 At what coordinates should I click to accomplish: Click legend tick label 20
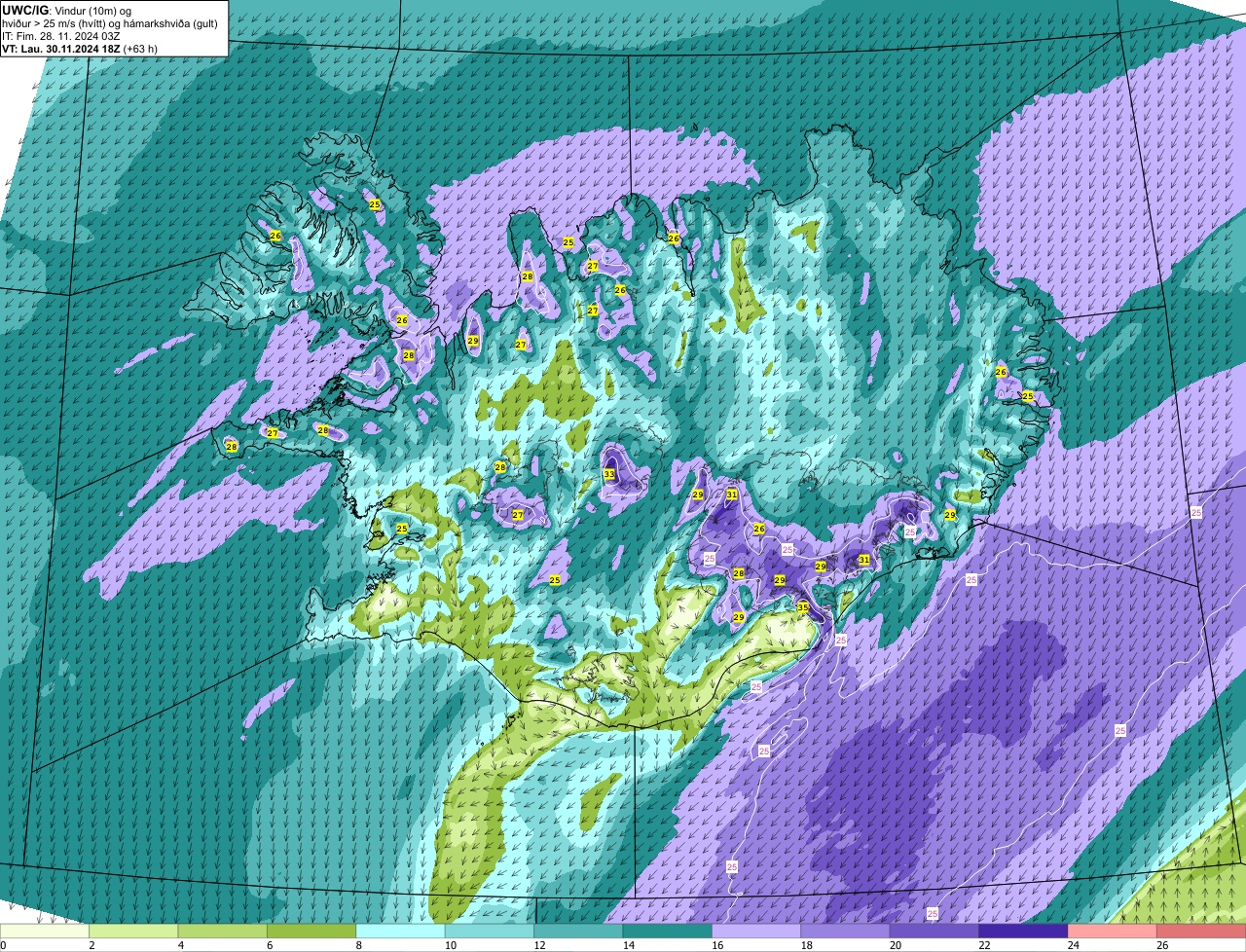pyautogui.click(x=896, y=945)
